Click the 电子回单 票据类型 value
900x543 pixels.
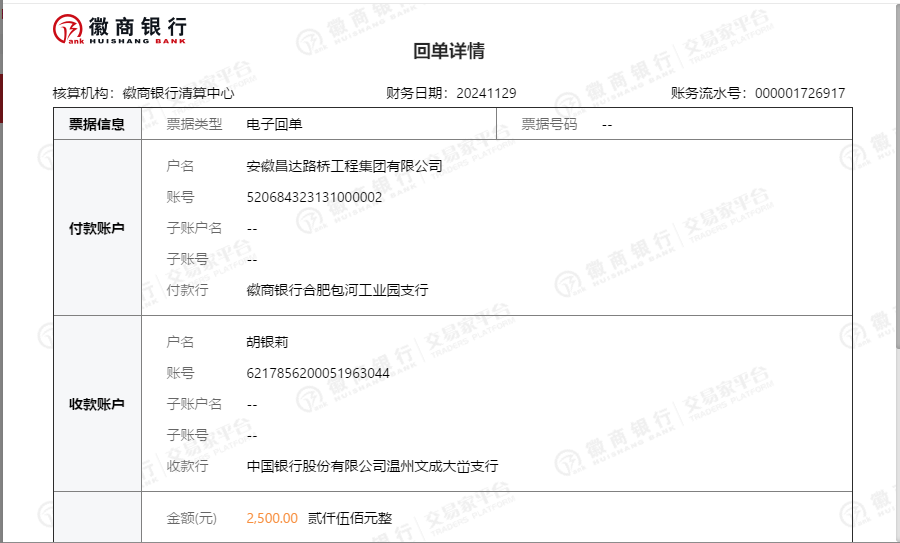(x=274, y=125)
